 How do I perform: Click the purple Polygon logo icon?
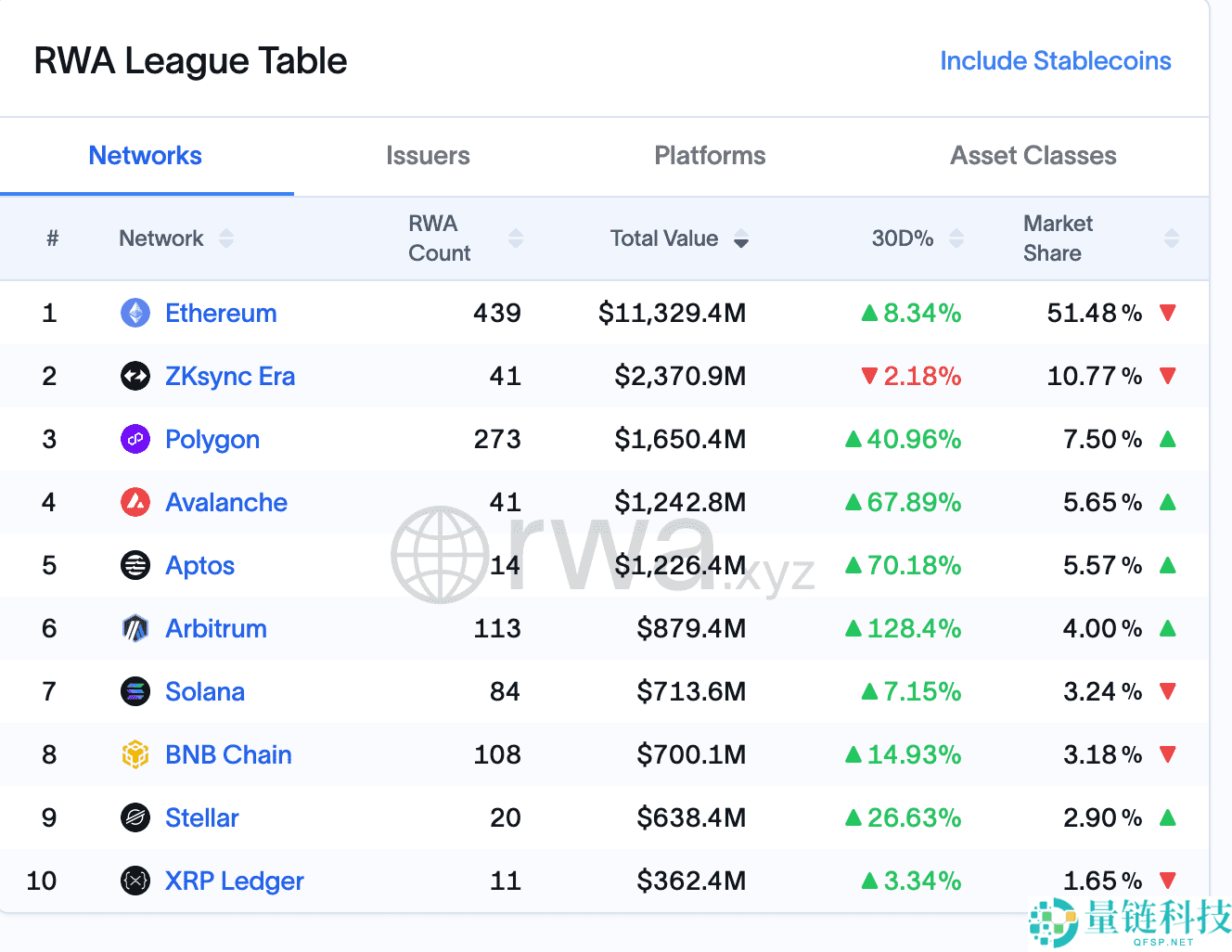coord(135,439)
